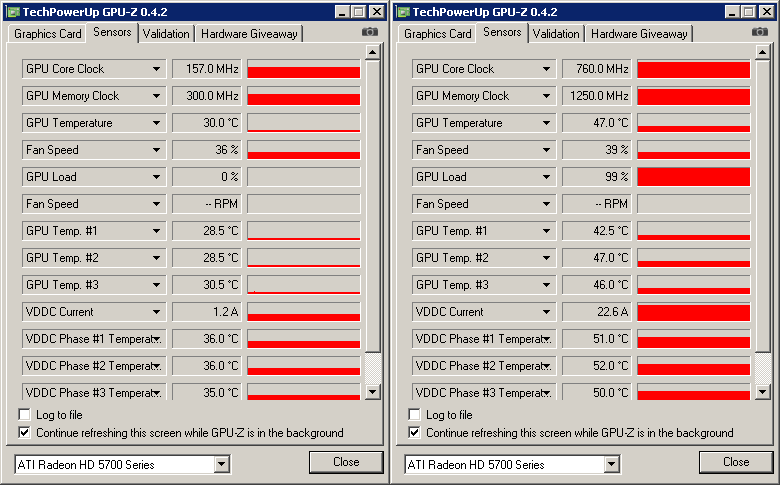Select Sensors tab in right window
Image resolution: width=780 pixels, height=485 pixels.
tap(502, 32)
